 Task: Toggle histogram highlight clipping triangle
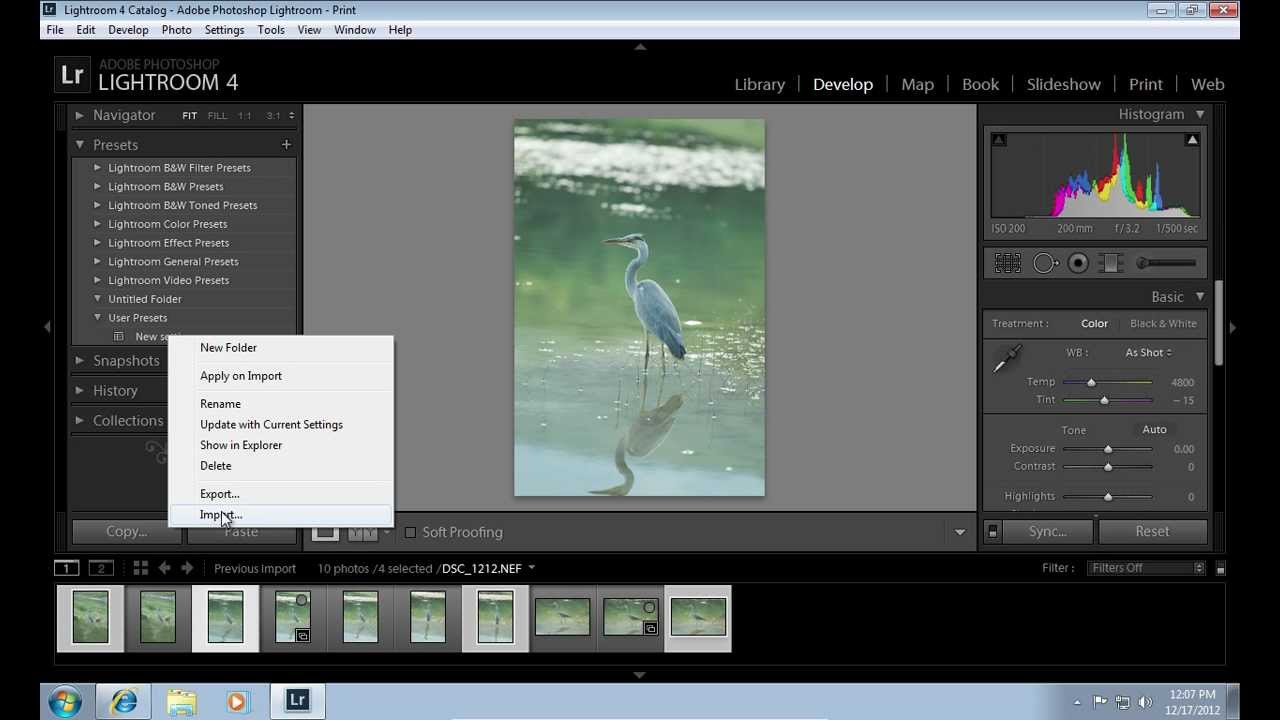(x=1192, y=140)
